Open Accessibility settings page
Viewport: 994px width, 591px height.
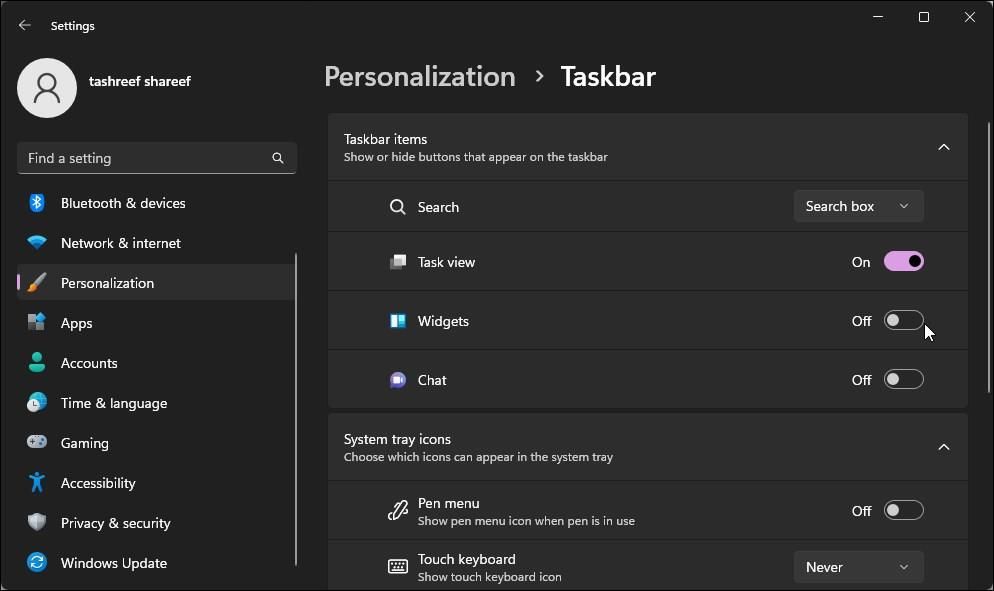click(x=156, y=483)
